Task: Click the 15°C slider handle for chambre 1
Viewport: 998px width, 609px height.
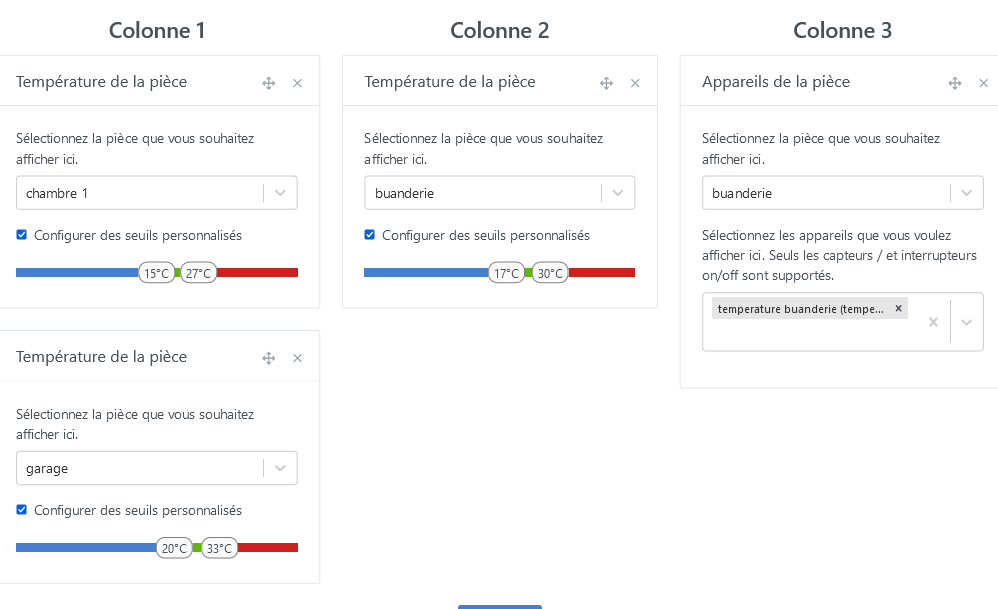Action: click(x=157, y=273)
